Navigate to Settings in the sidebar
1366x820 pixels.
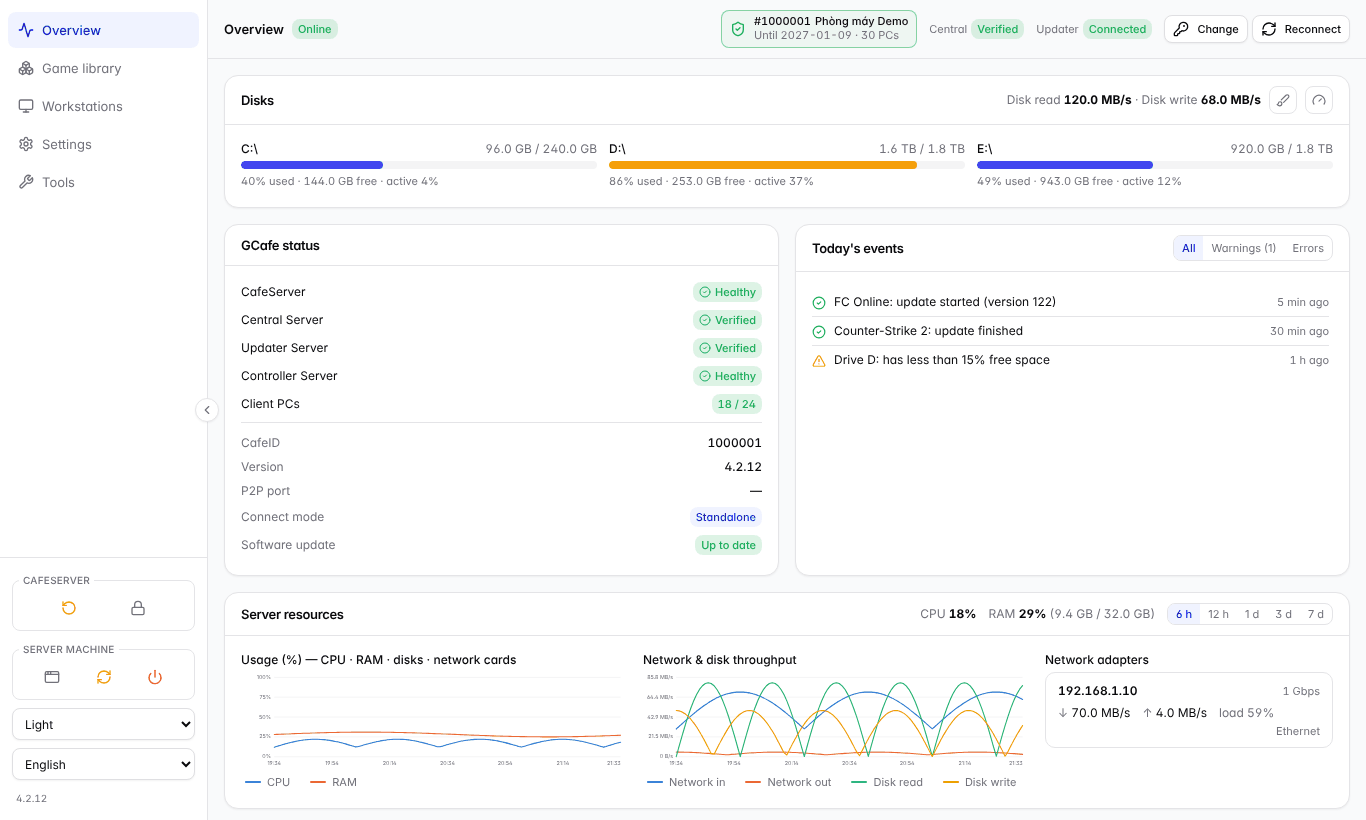[104, 144]
